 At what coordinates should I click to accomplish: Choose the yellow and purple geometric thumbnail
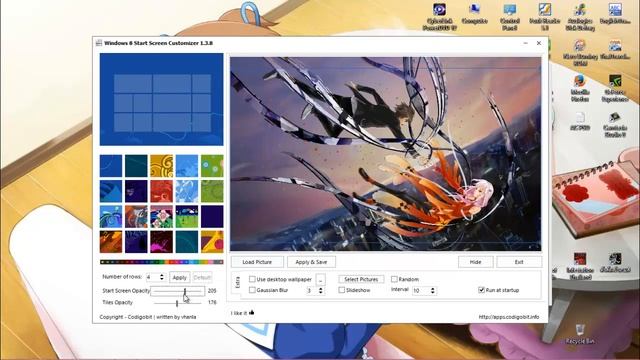212,242
